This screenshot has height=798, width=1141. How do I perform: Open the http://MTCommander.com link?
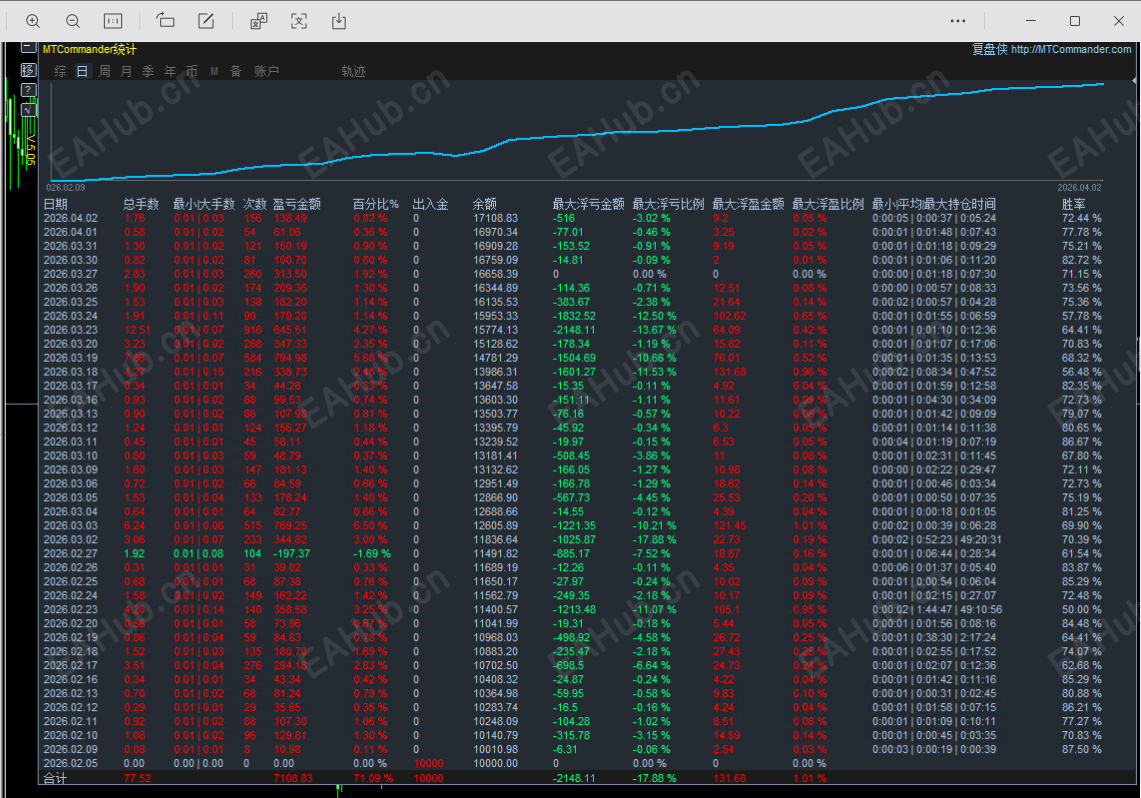[1070, 50]
